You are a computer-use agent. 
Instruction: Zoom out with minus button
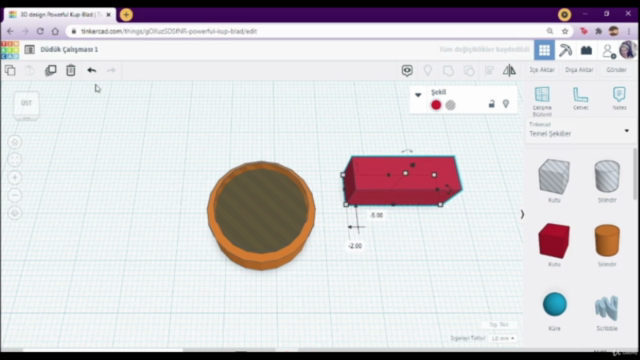pyautogui.click(x=15, y=195)
